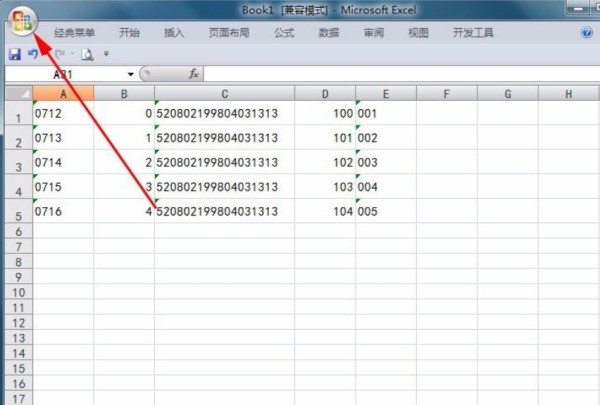
Task: Open the 视图 ribbon tab
Action: click(x=418, y=33)
